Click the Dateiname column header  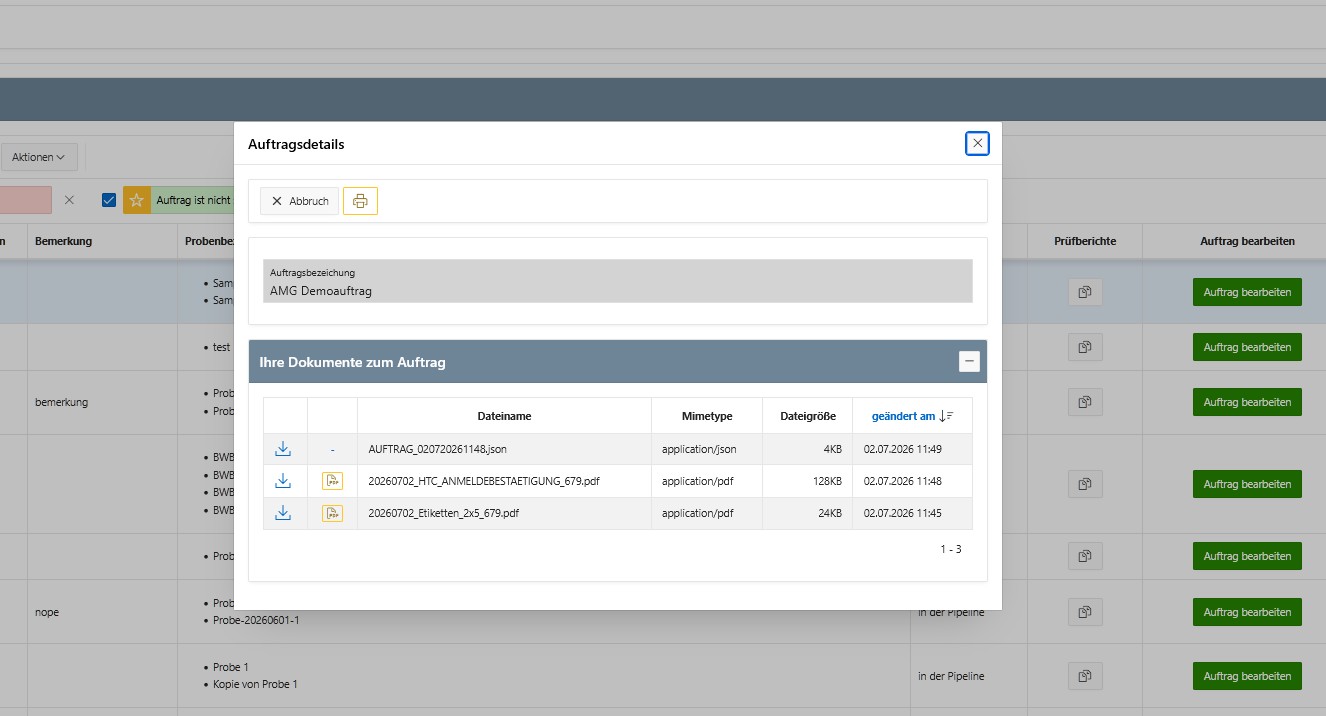(504, 416)
